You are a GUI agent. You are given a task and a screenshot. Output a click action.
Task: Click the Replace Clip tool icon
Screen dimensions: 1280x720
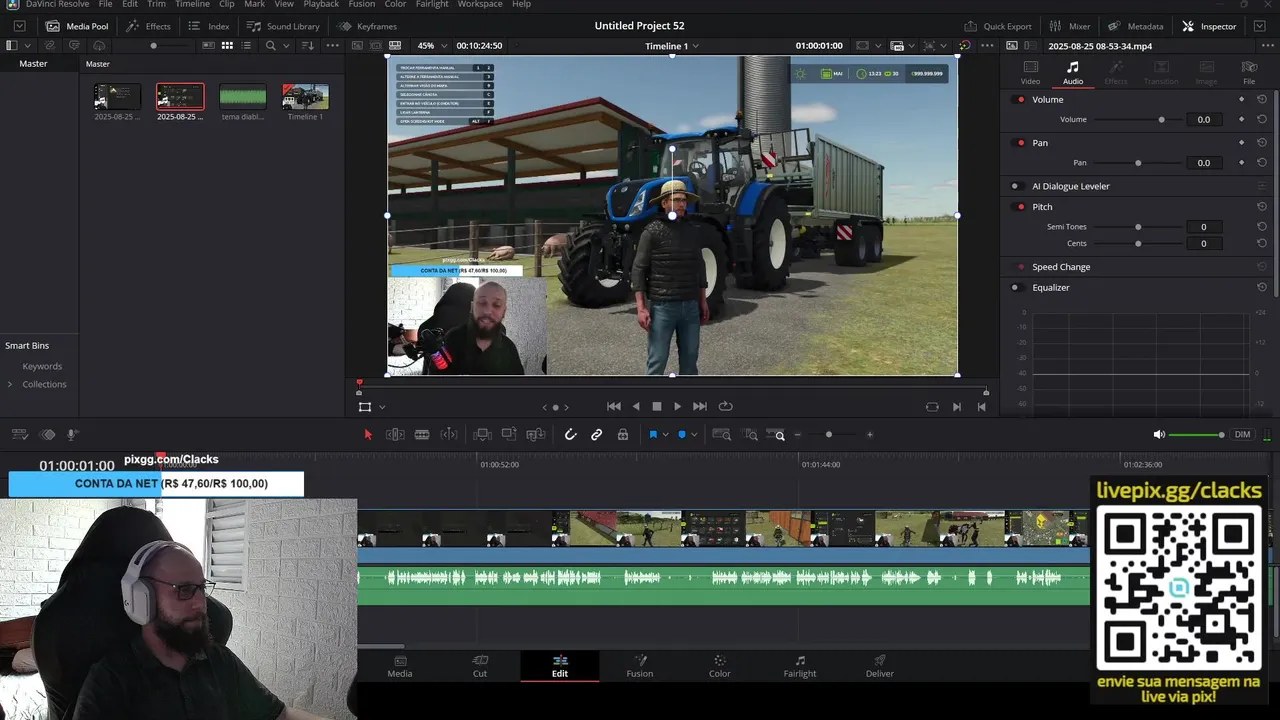click(x=536, y=434)
